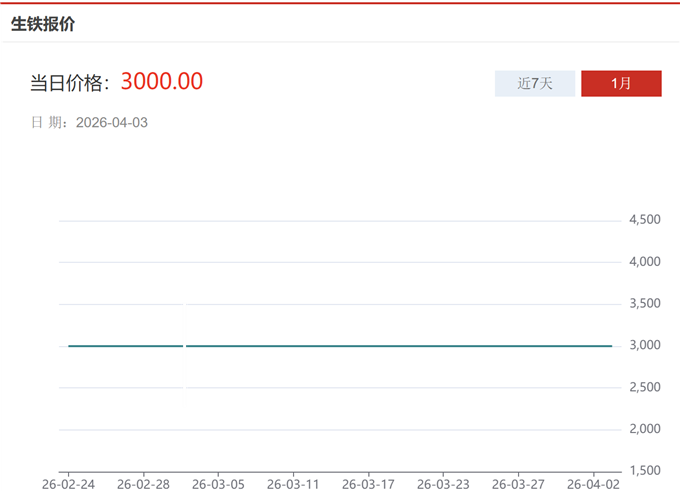Click the 2026-04-03 date text
This screenshot has width=680, height=492.
112,123
